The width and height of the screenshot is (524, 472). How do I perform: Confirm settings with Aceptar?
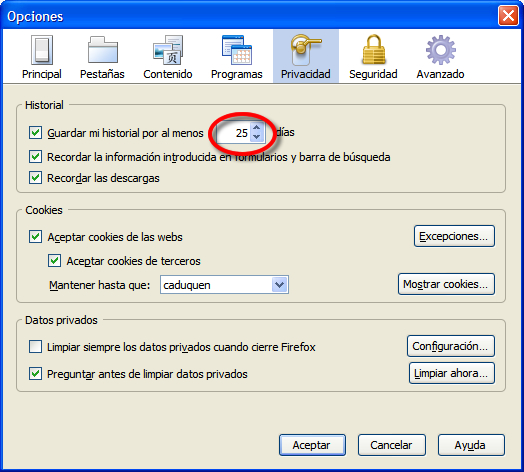(312, 445)
